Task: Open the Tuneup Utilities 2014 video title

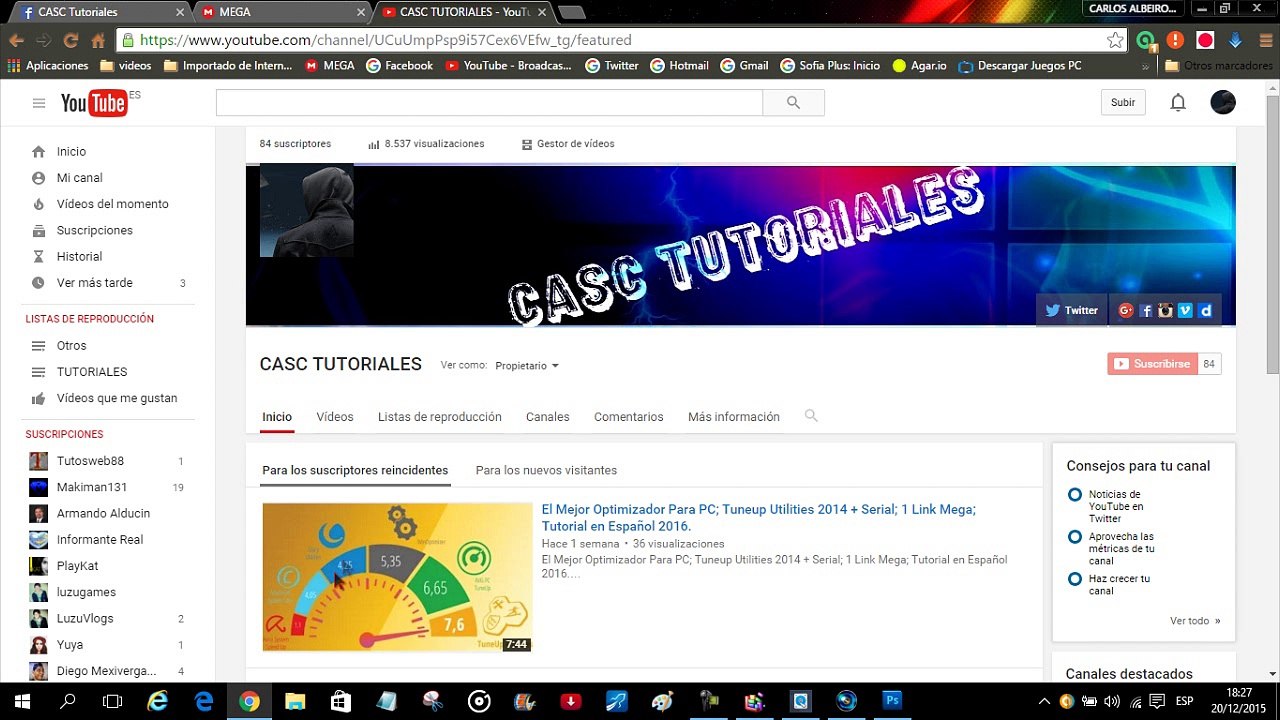Action: coord(759,517)
